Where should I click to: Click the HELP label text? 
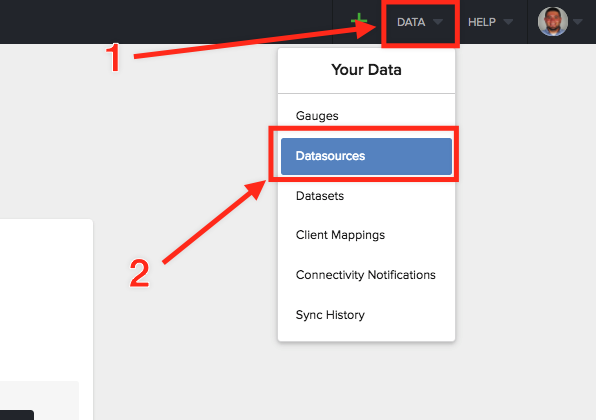(x=482, y=22)
